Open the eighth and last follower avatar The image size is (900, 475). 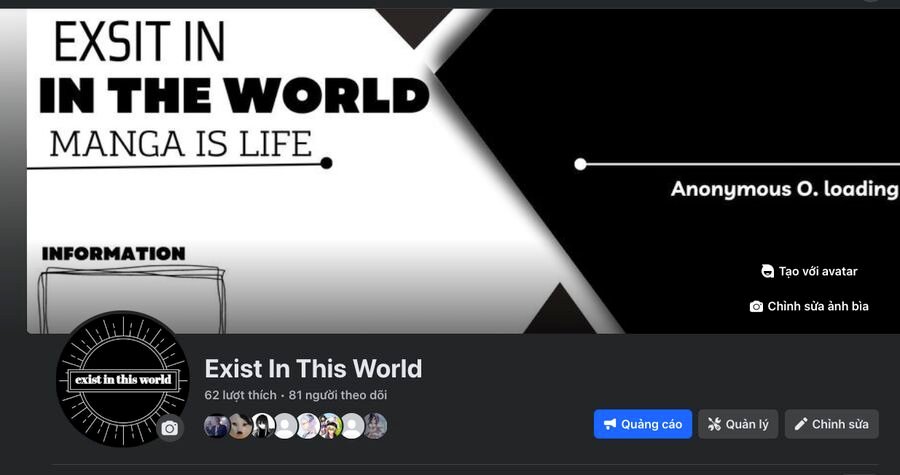point(375,426)
